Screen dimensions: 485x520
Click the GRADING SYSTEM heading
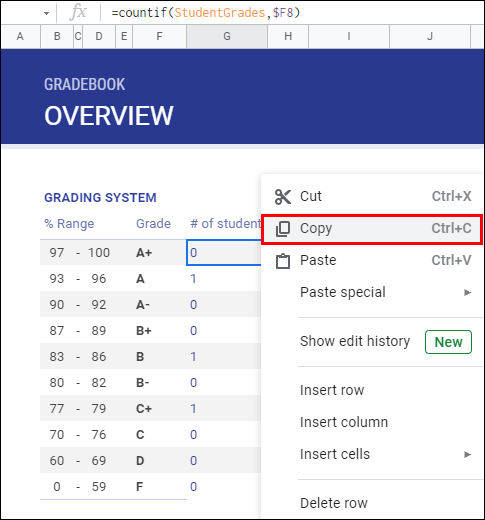[100, 198]
